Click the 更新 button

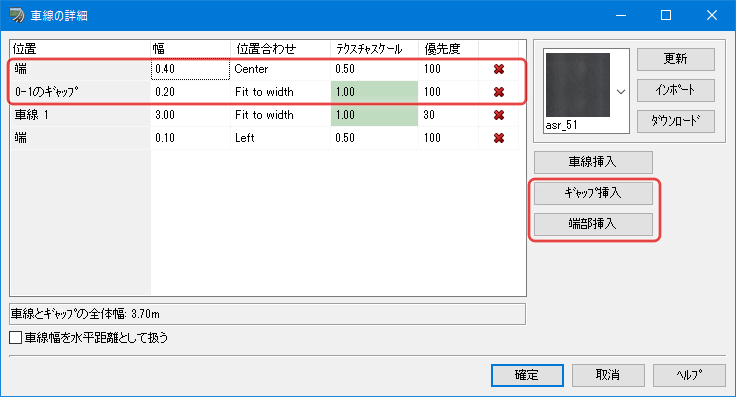point(675,59)
